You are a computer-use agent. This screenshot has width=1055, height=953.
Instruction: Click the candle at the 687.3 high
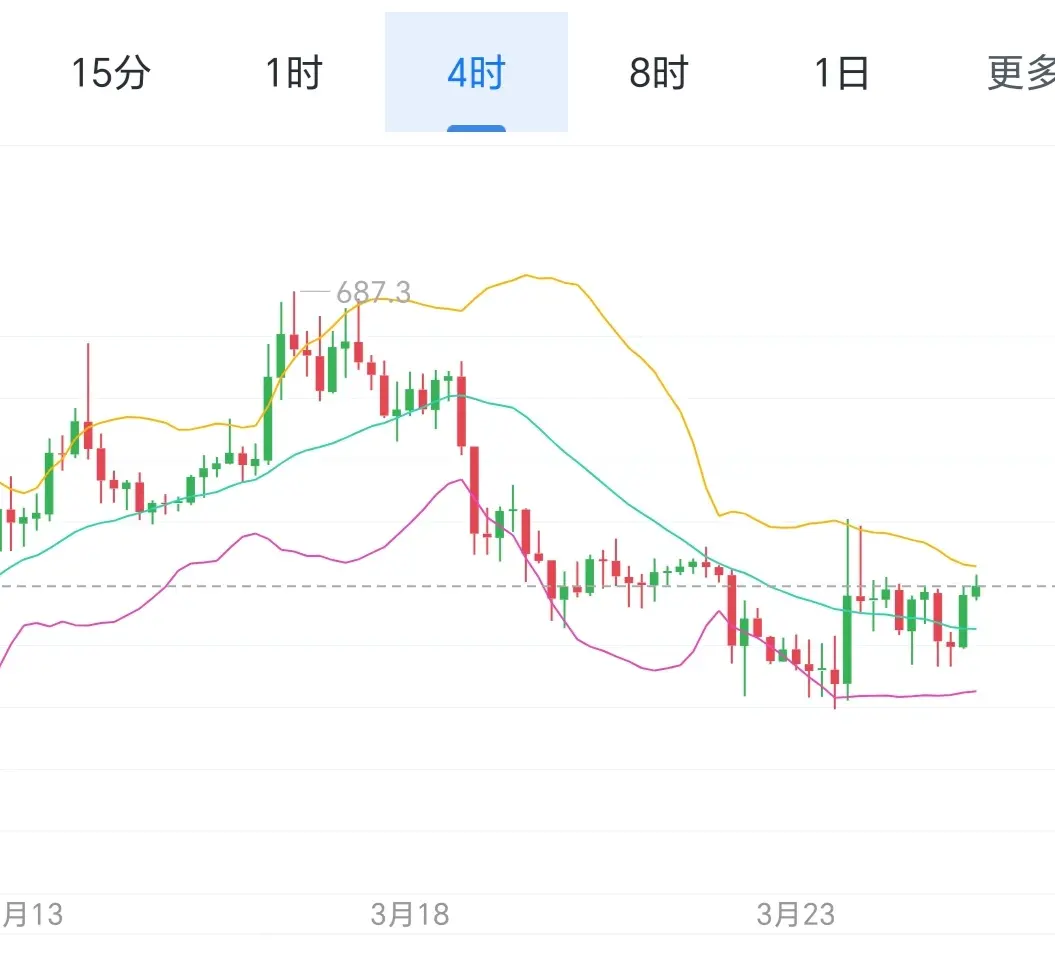click(x=358, y=350)
